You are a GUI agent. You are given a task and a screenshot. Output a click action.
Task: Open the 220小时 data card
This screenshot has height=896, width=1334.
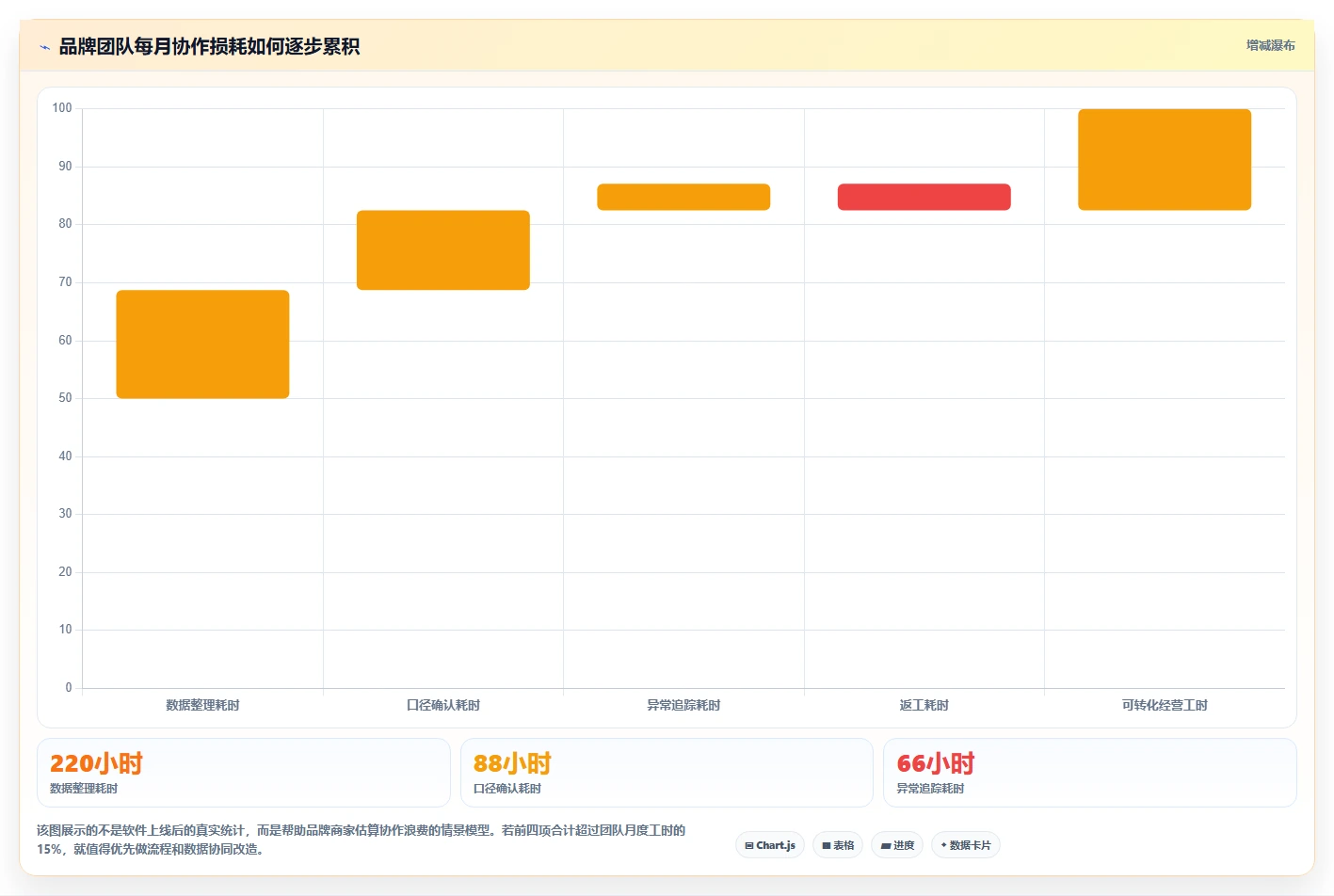coord(244,773)
